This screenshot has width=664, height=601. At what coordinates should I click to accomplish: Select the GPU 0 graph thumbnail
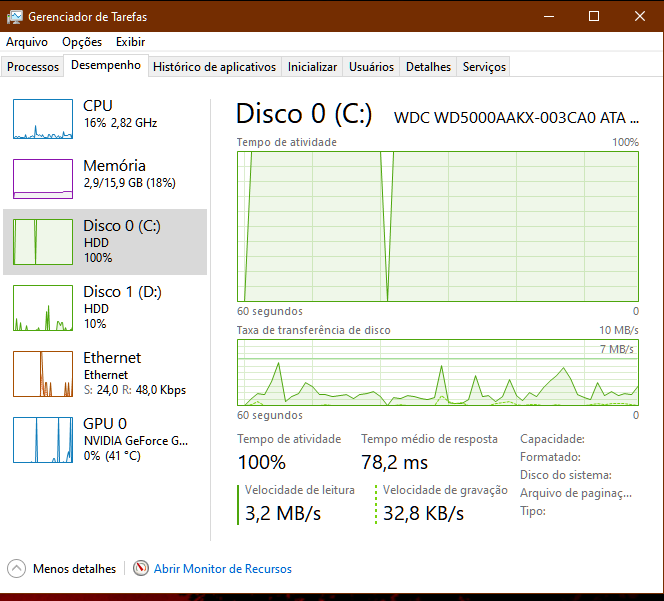pyautogui.click(x=43, y=440)
